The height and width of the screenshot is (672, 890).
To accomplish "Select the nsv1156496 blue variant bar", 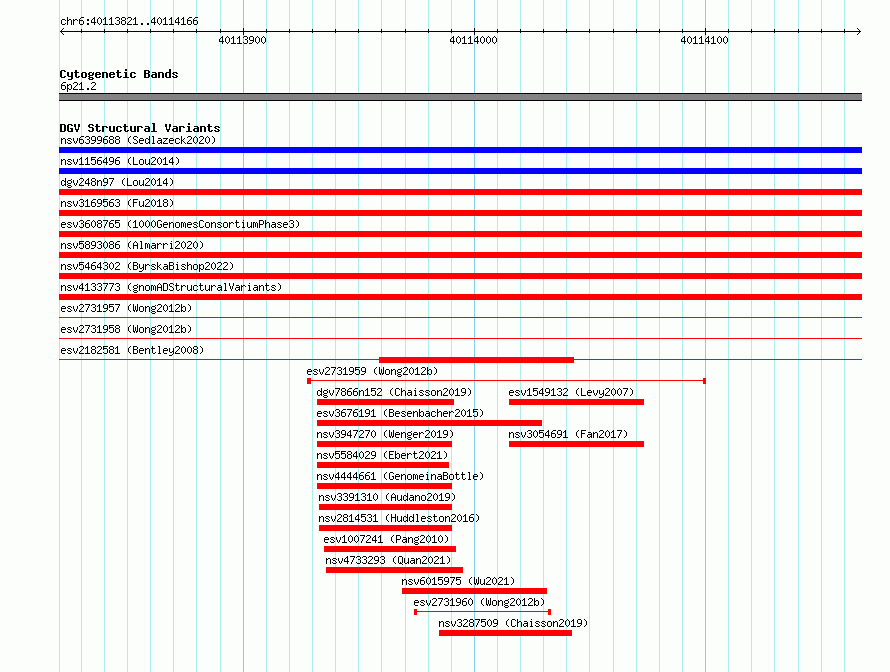I will pyautogui.click(x=460, y=171).
